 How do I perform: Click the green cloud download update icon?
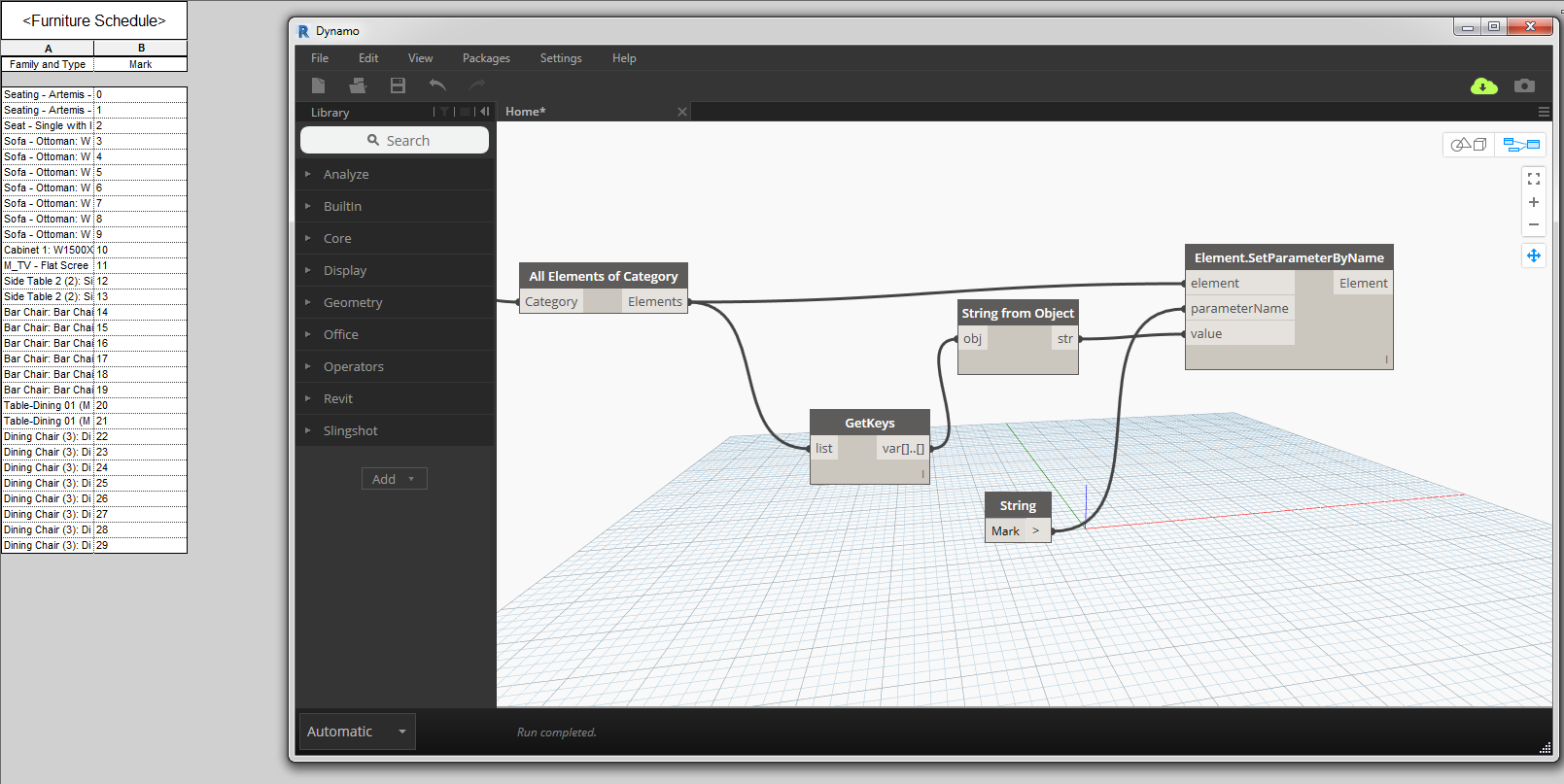[x=1483, y=85]
